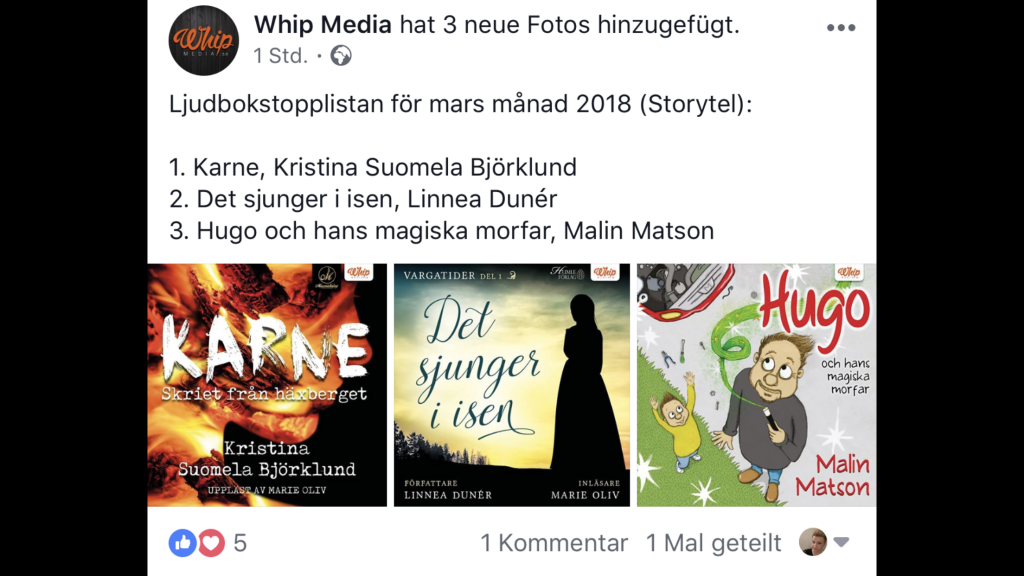Open the Karne book cover photo
This screenshot has width=1024, height=576.
(x=267, y=385)
